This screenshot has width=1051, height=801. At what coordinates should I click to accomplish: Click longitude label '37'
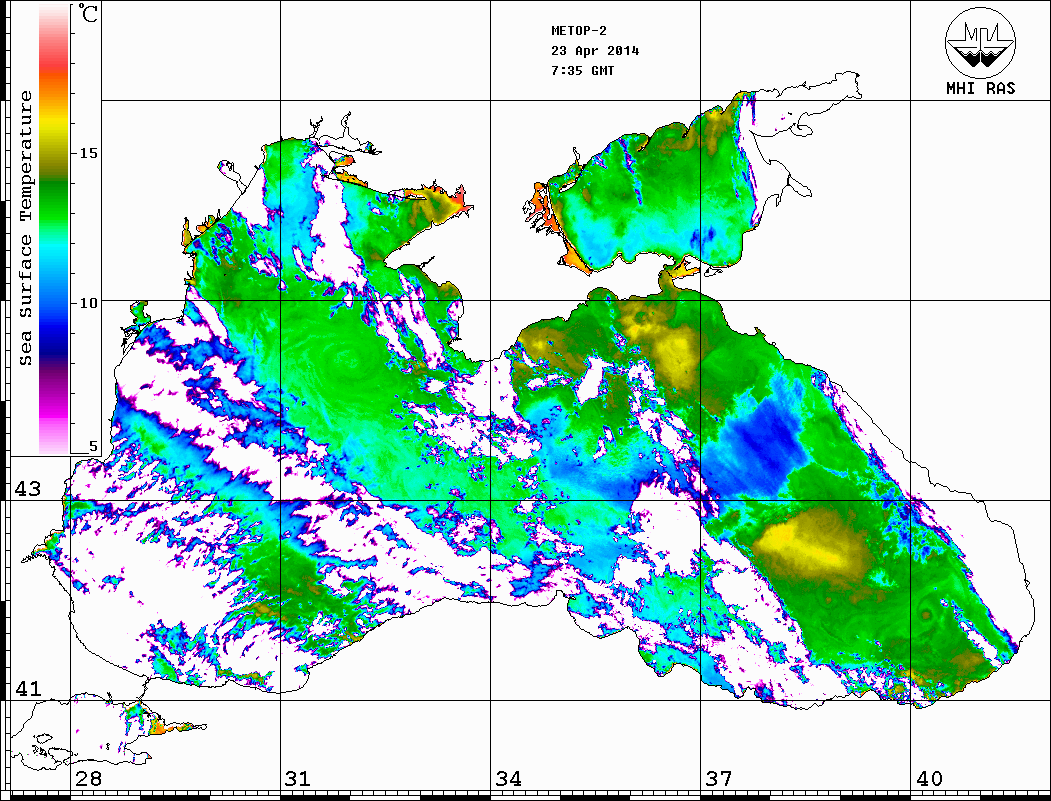point(719,779)
